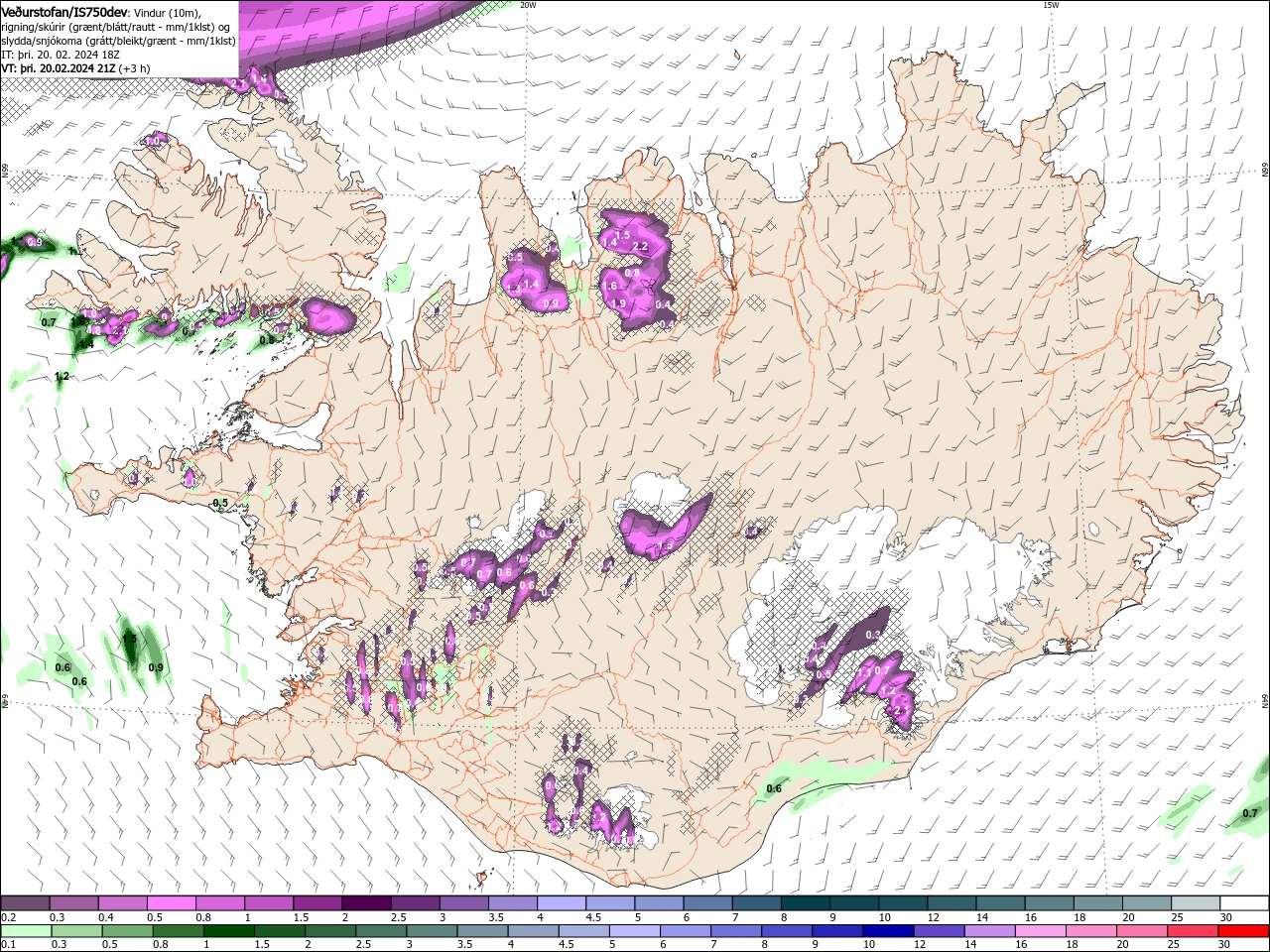Pick the upper-scale swatch starting at 1.5
This screenshot has width=1270, height=952.
[x=317, y=903]
